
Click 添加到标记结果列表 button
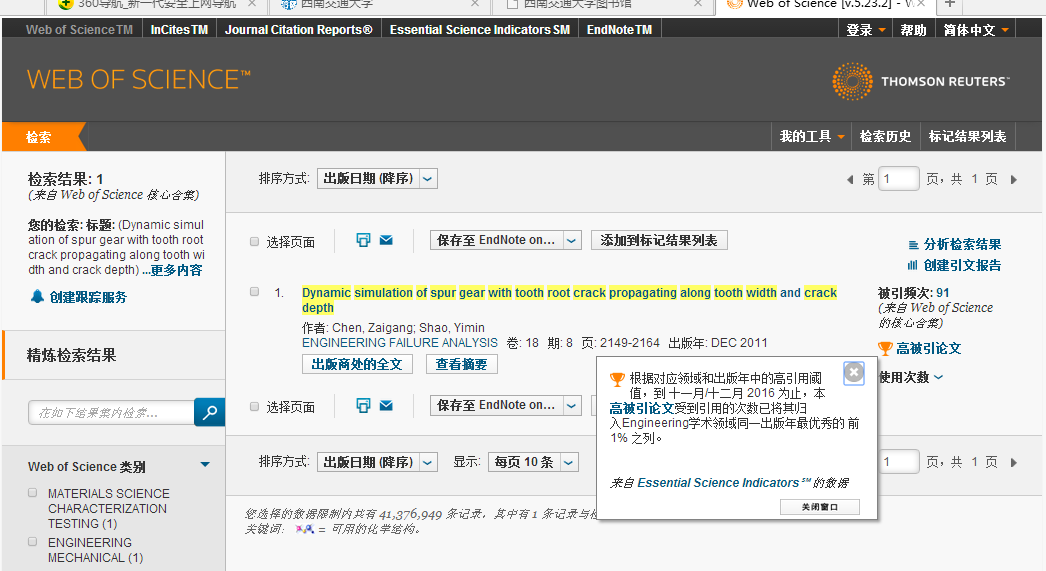[659, 240]
